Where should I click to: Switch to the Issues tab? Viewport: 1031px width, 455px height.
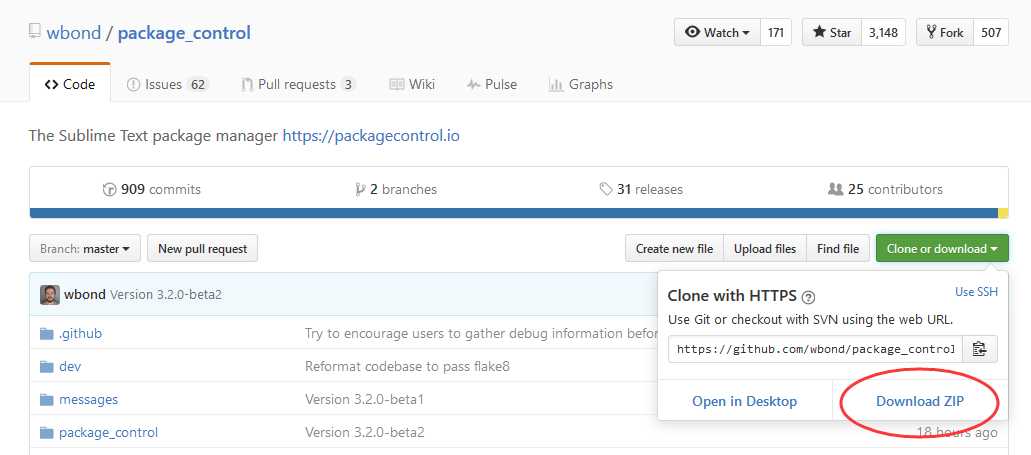point(167,84)
